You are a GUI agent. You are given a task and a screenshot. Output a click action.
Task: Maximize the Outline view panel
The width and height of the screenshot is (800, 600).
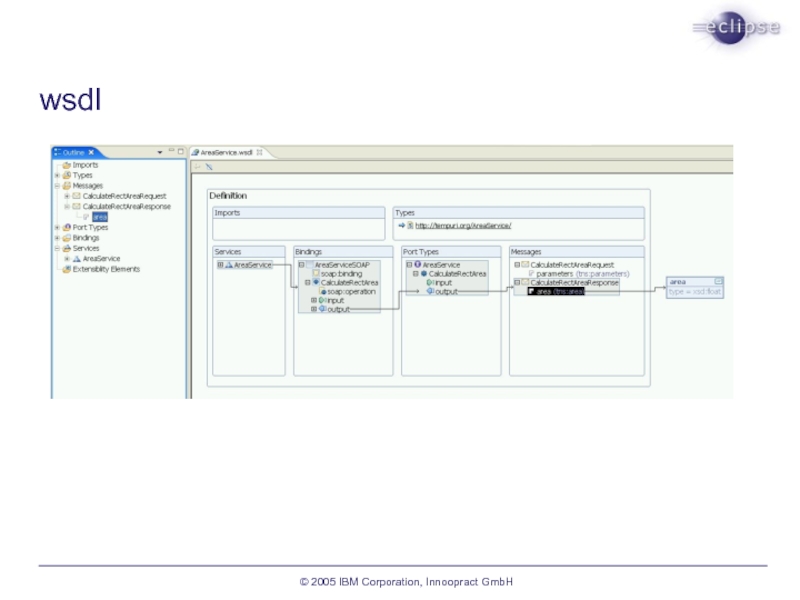[180, 152]
